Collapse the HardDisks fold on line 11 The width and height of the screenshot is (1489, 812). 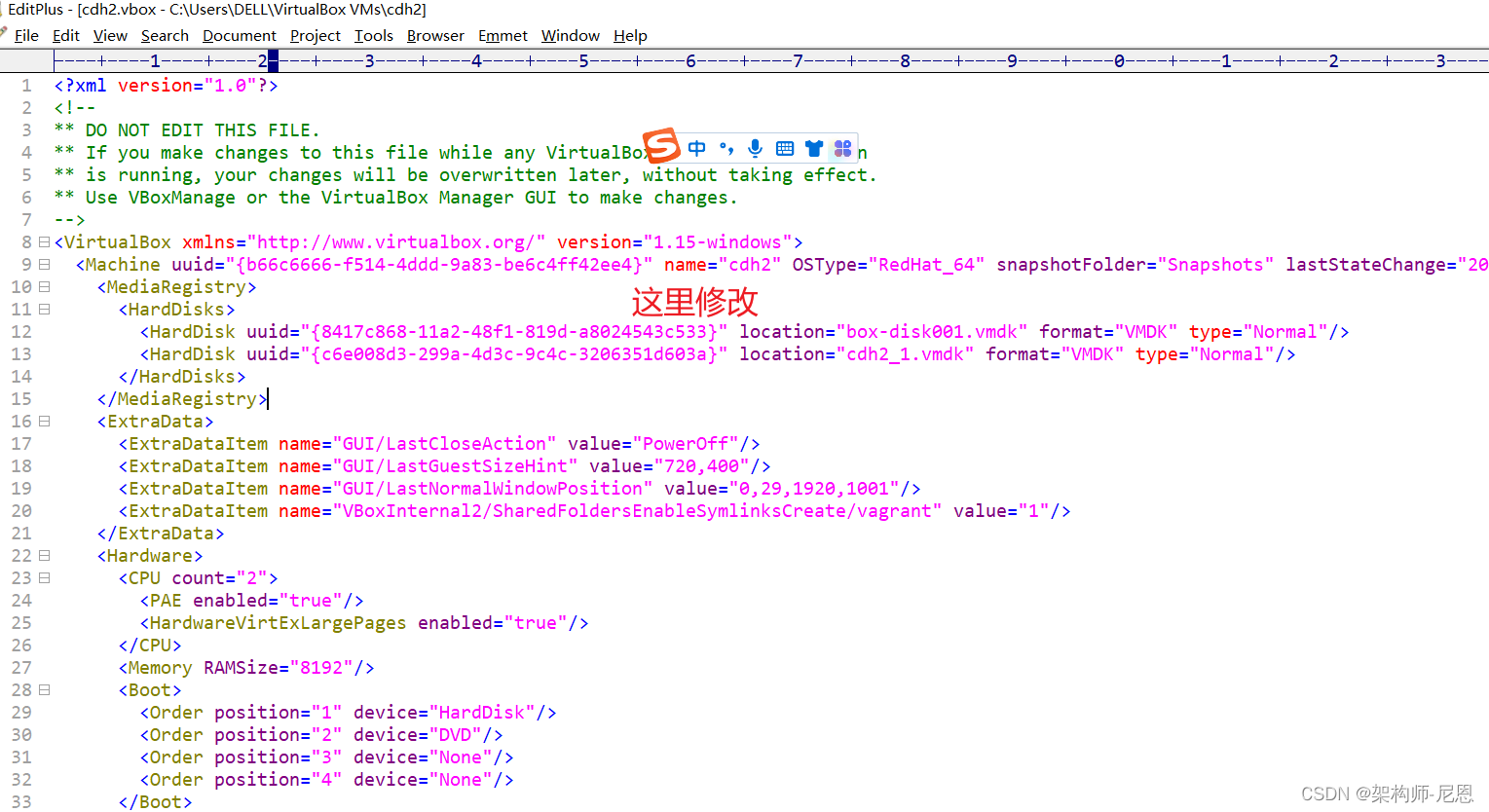[44, 310]
